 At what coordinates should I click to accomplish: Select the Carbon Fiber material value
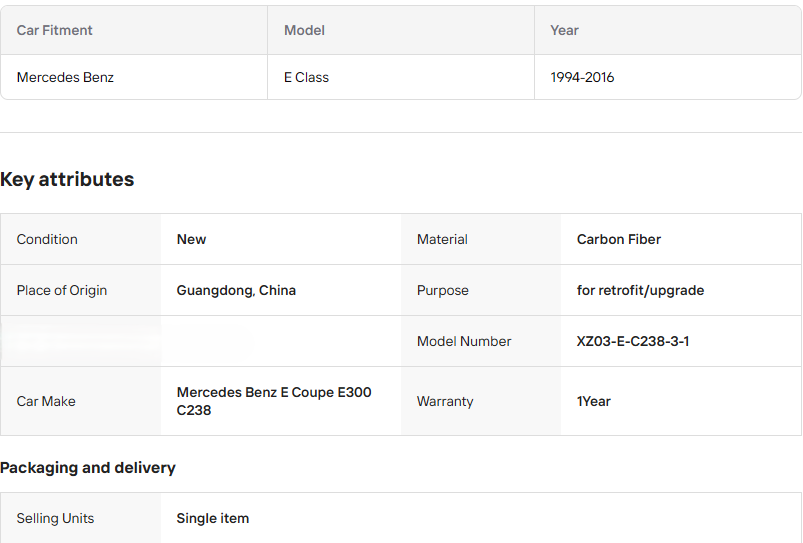[618, 239]
